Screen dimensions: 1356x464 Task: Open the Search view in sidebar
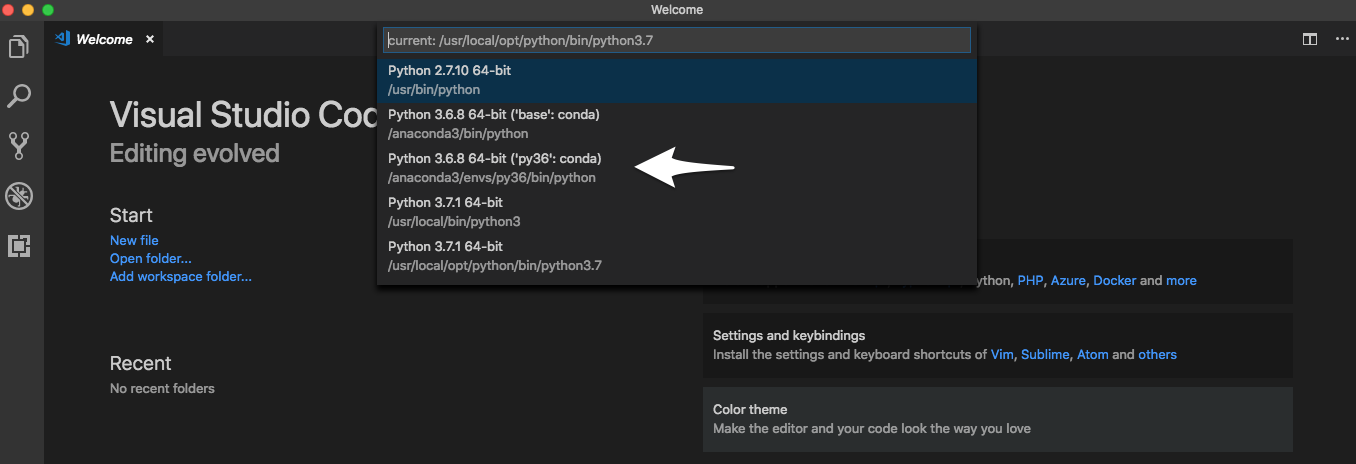coord(19,96)
